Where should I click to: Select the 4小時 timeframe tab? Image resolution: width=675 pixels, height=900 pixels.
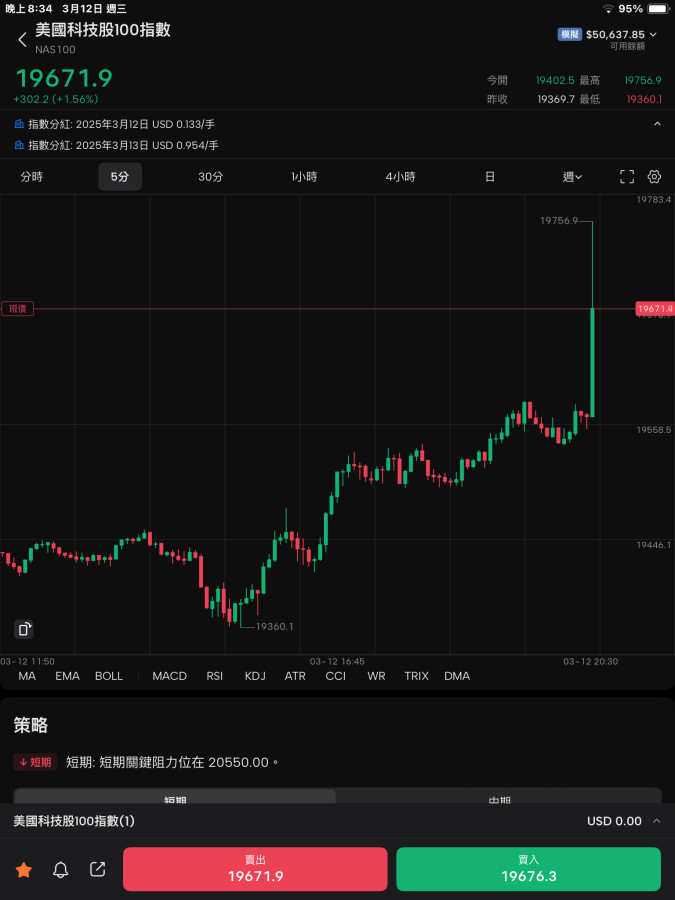pyautogui.click(x=400, y=177)
